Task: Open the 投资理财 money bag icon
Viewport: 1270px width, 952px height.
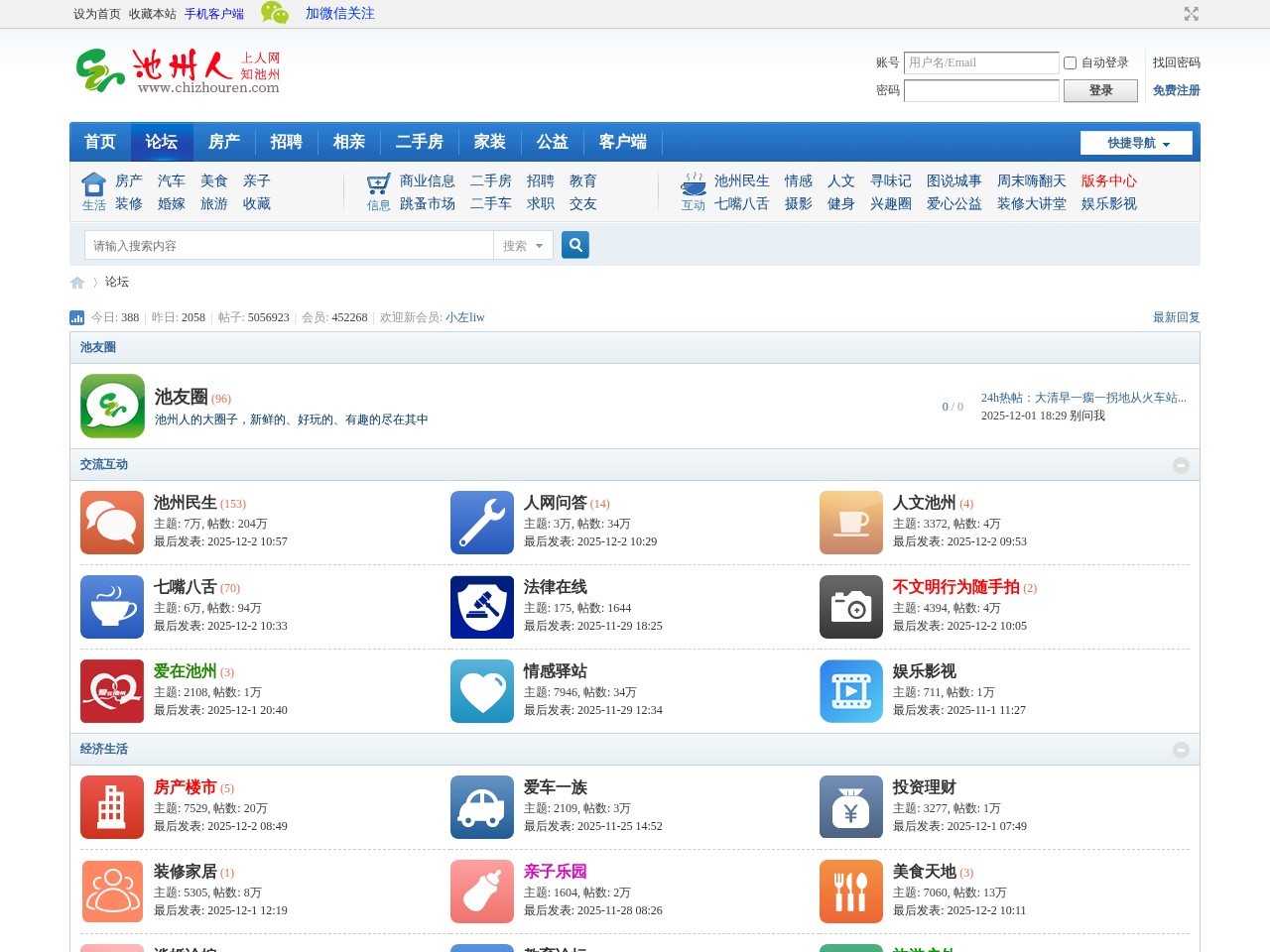Action: point(851,807)
